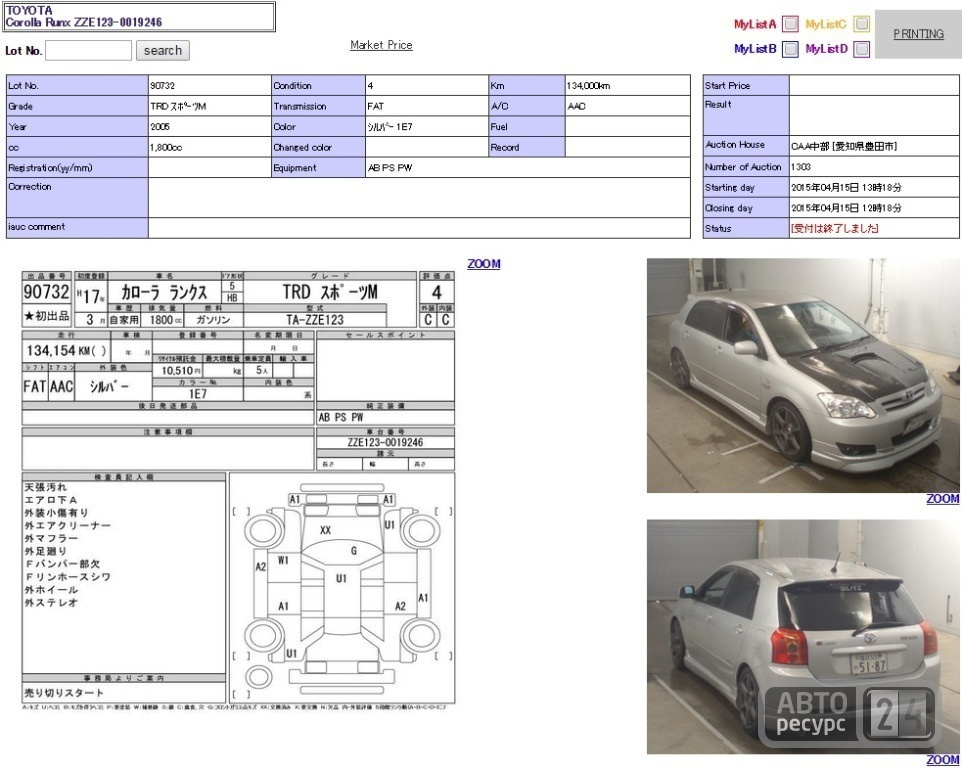Screen dimensions: 962x768
Task: Select the Grade value TRD
Action: click(x=178, y=106)
